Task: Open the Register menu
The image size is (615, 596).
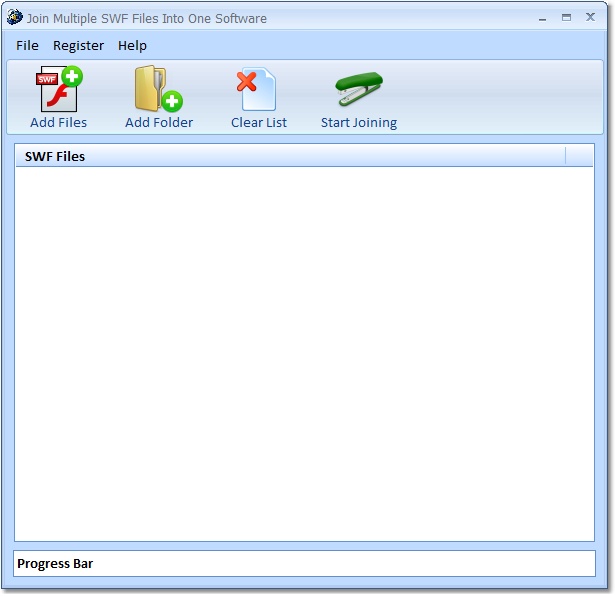Action: click(78, 45)
